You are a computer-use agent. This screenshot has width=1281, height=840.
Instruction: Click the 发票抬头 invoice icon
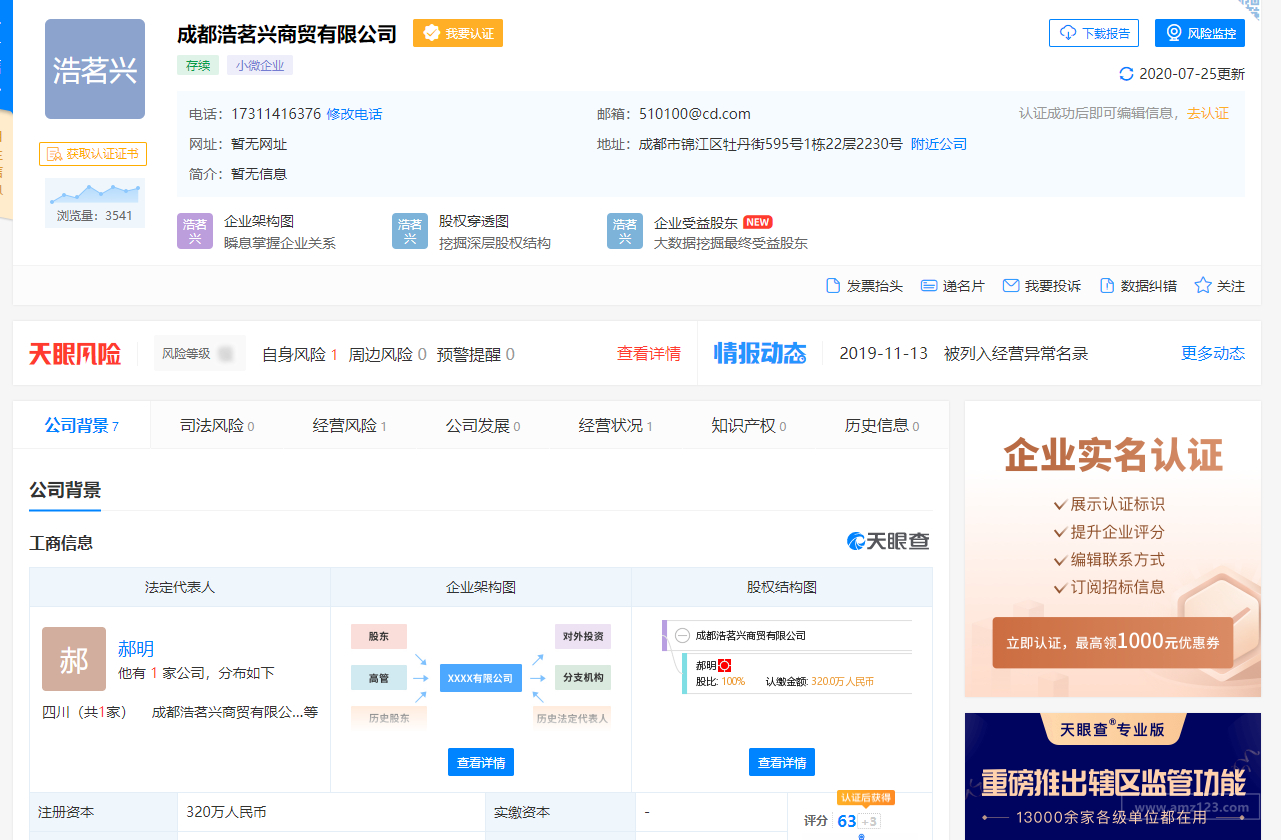(x=833, y=286)
